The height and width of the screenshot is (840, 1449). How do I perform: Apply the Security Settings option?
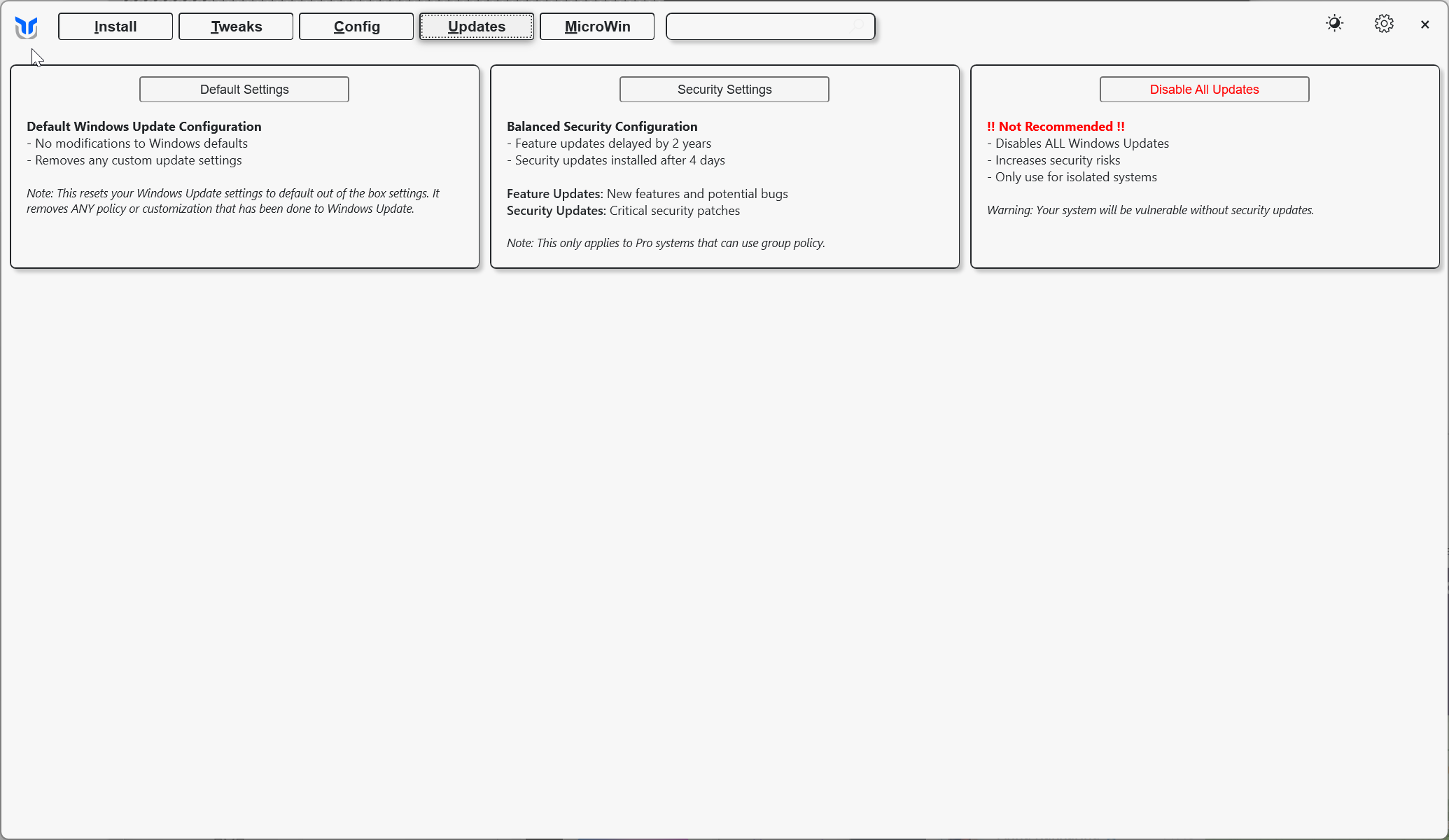coord(724,90)
